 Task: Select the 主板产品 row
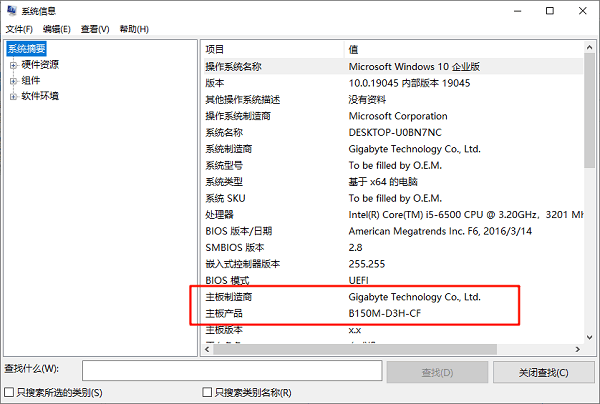(392, 313)
